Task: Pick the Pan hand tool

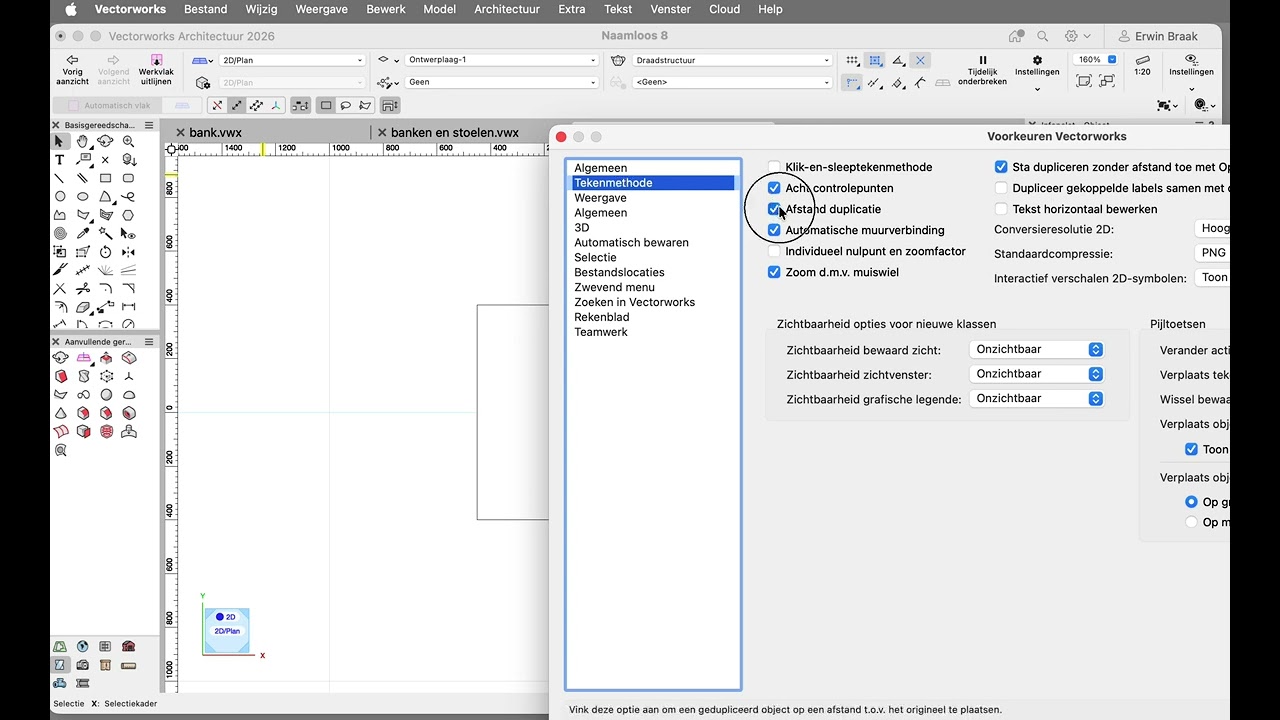Action: (83, 142)
